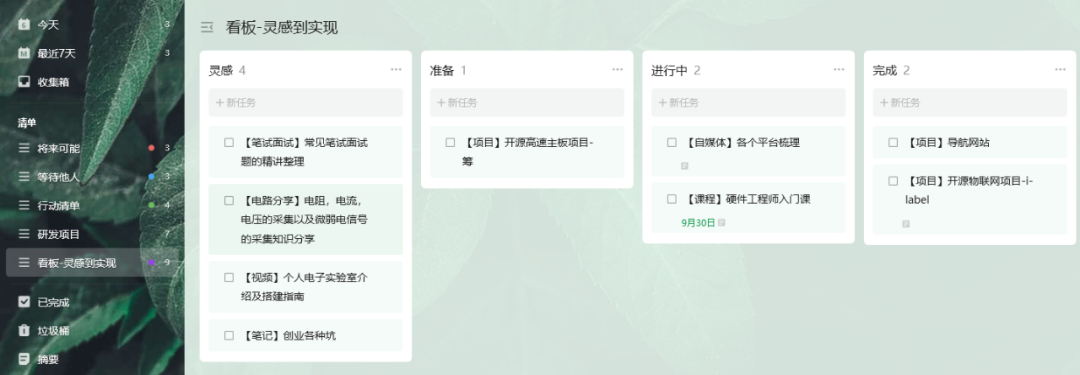Open the 开源高速主板项目 task card
Screen dimensions: 1080x375
point(527,152)
